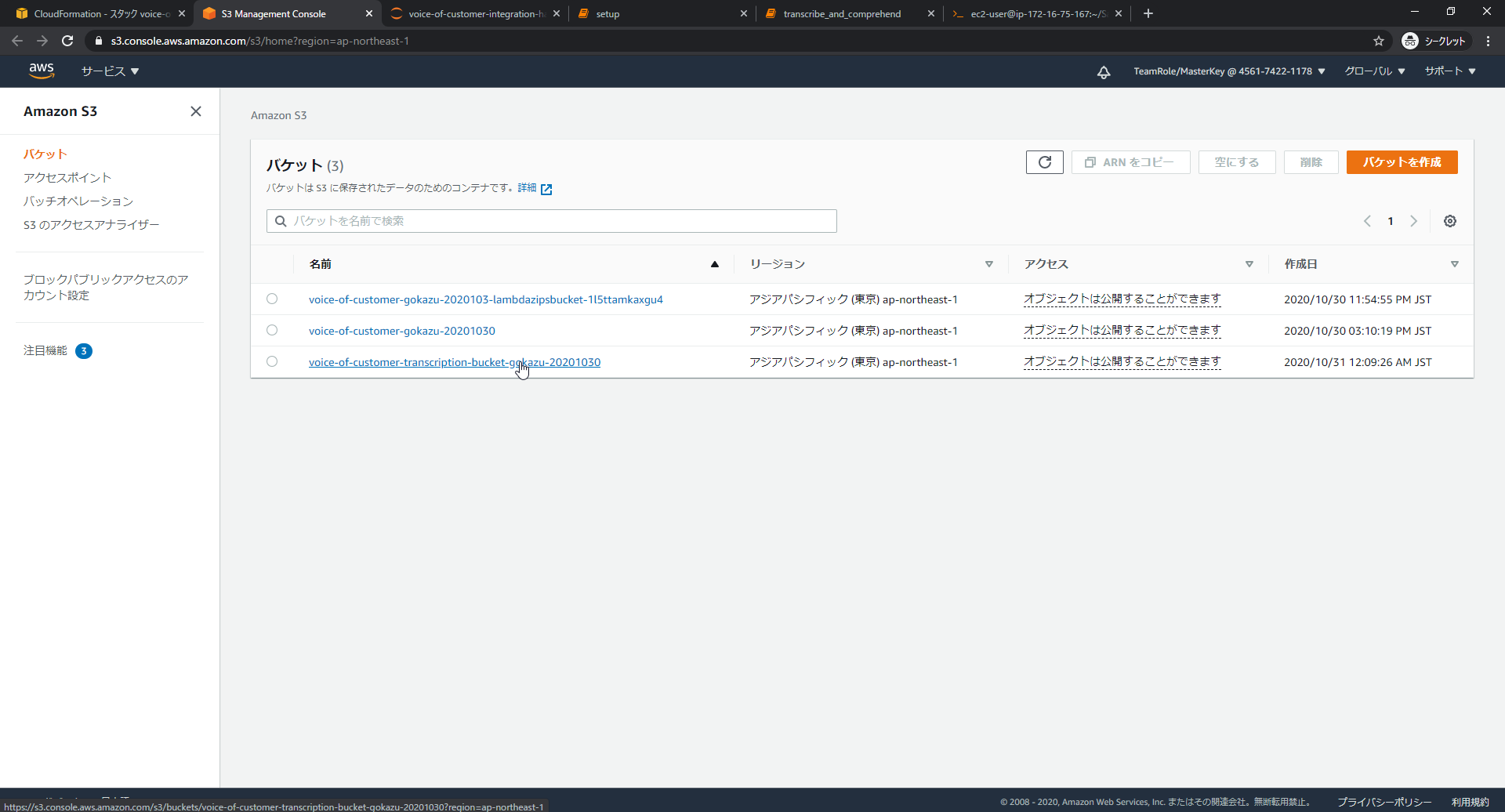Close the transcribe_and_comprehend tab
Image resolution: width=1505 pixels, height=812 pixels.
pyautogui.click(x=931, y=13)
